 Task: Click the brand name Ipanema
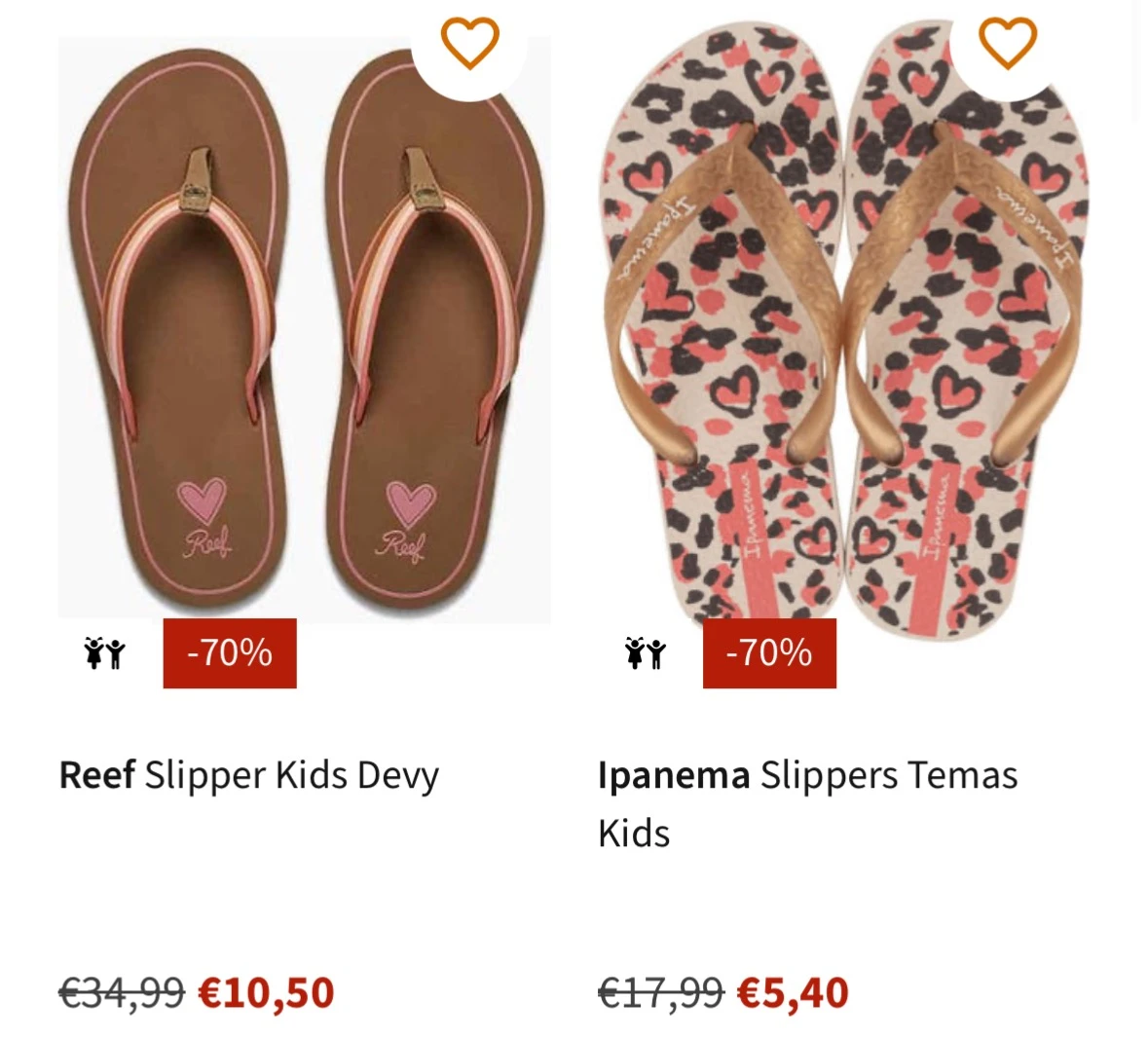tap(674, 776)
